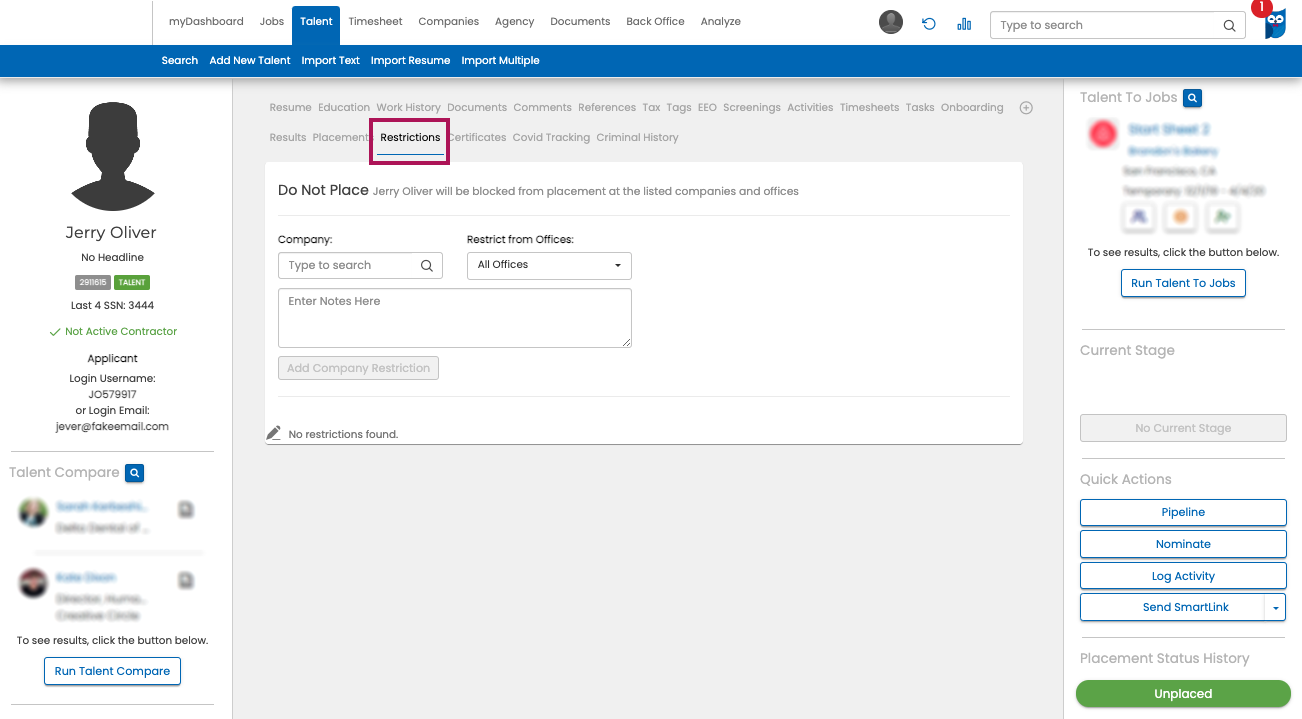Switch to the Screenings tab
The width and height of the screenshot is (1302, 719).
[752, 108]
